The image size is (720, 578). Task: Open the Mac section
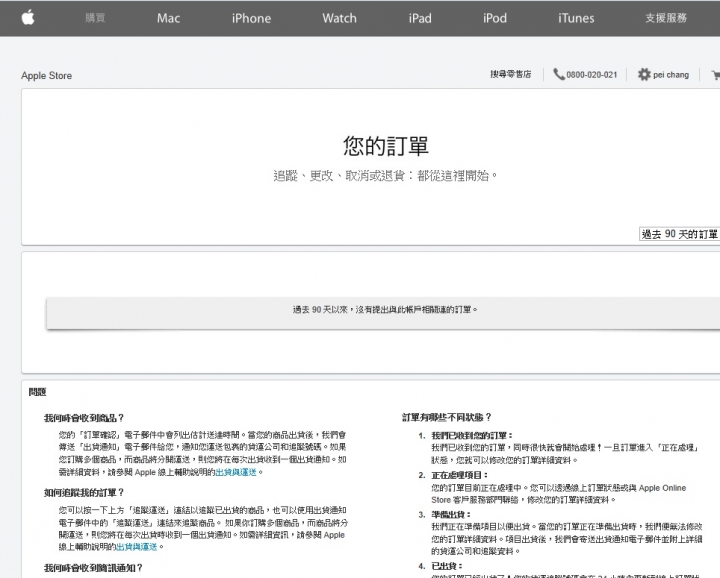[x=168, y=18]
